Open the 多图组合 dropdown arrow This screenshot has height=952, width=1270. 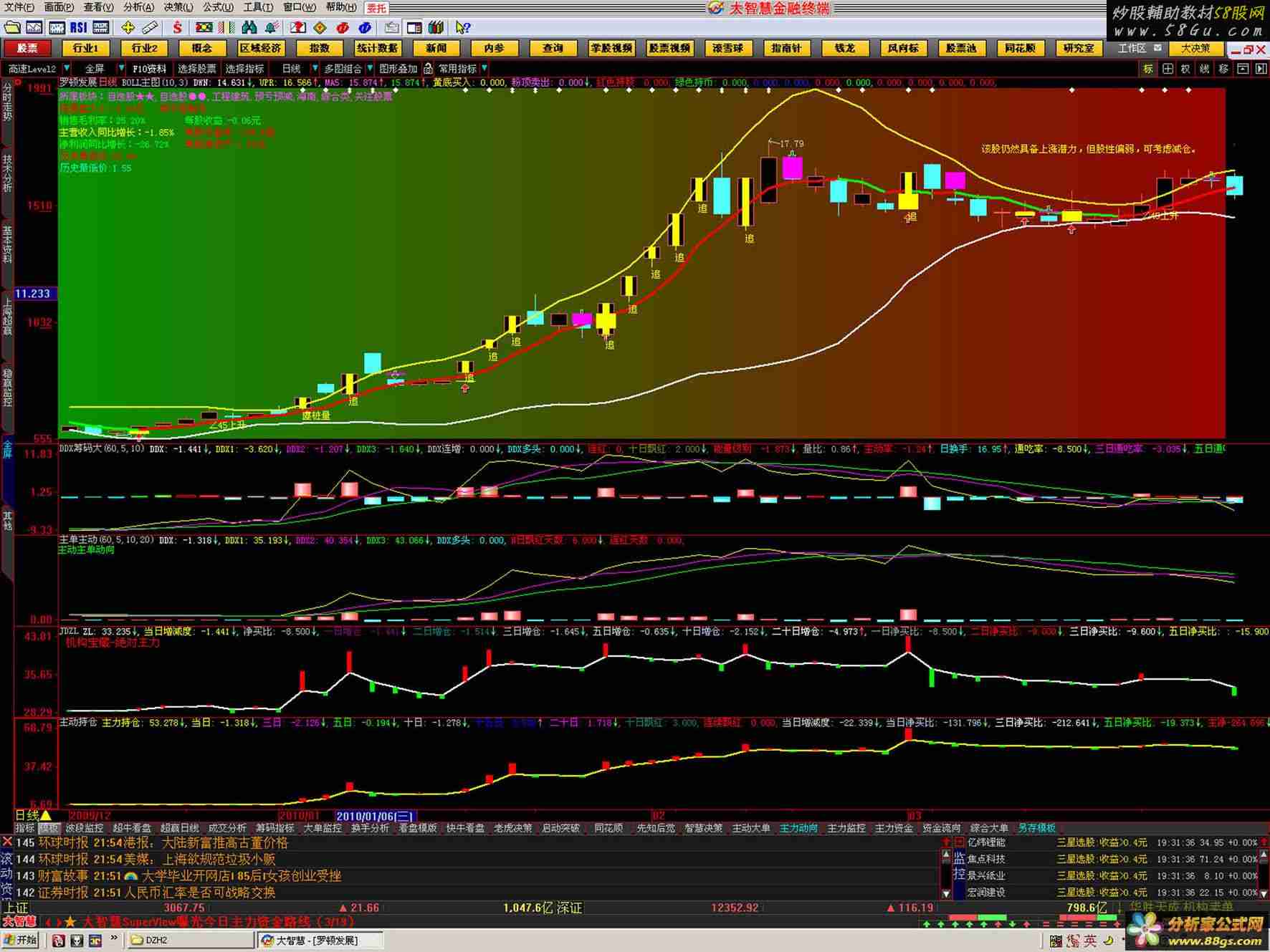coord(370,69)
